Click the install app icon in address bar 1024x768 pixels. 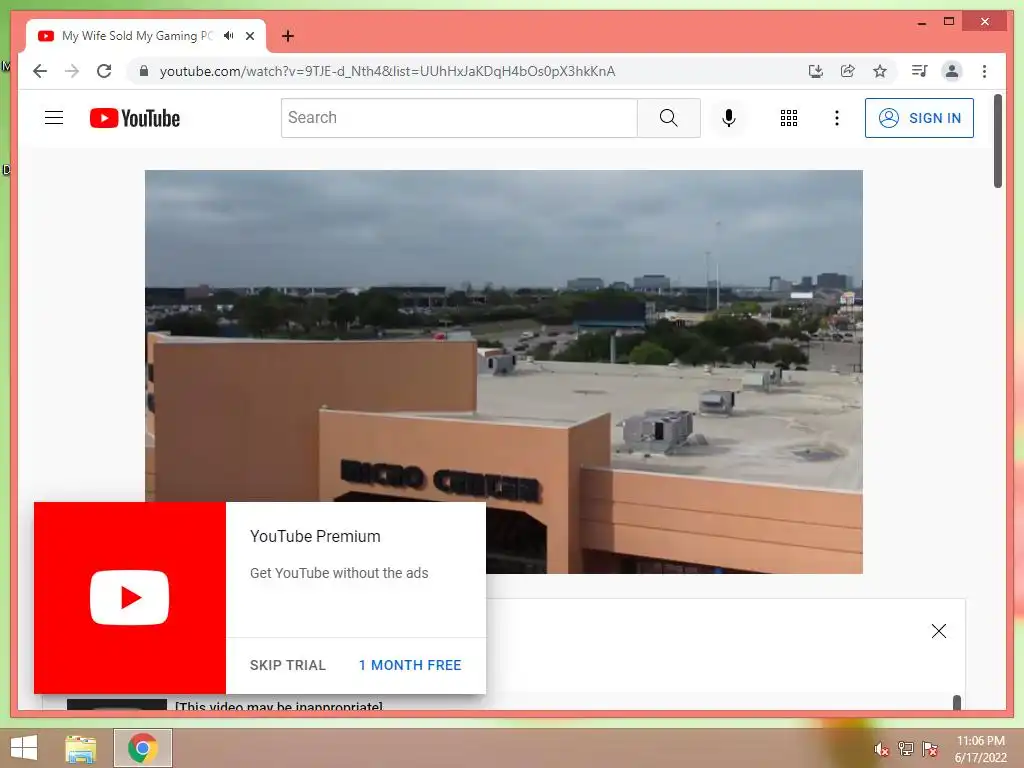pyautogui.click(x=816, y=71)
